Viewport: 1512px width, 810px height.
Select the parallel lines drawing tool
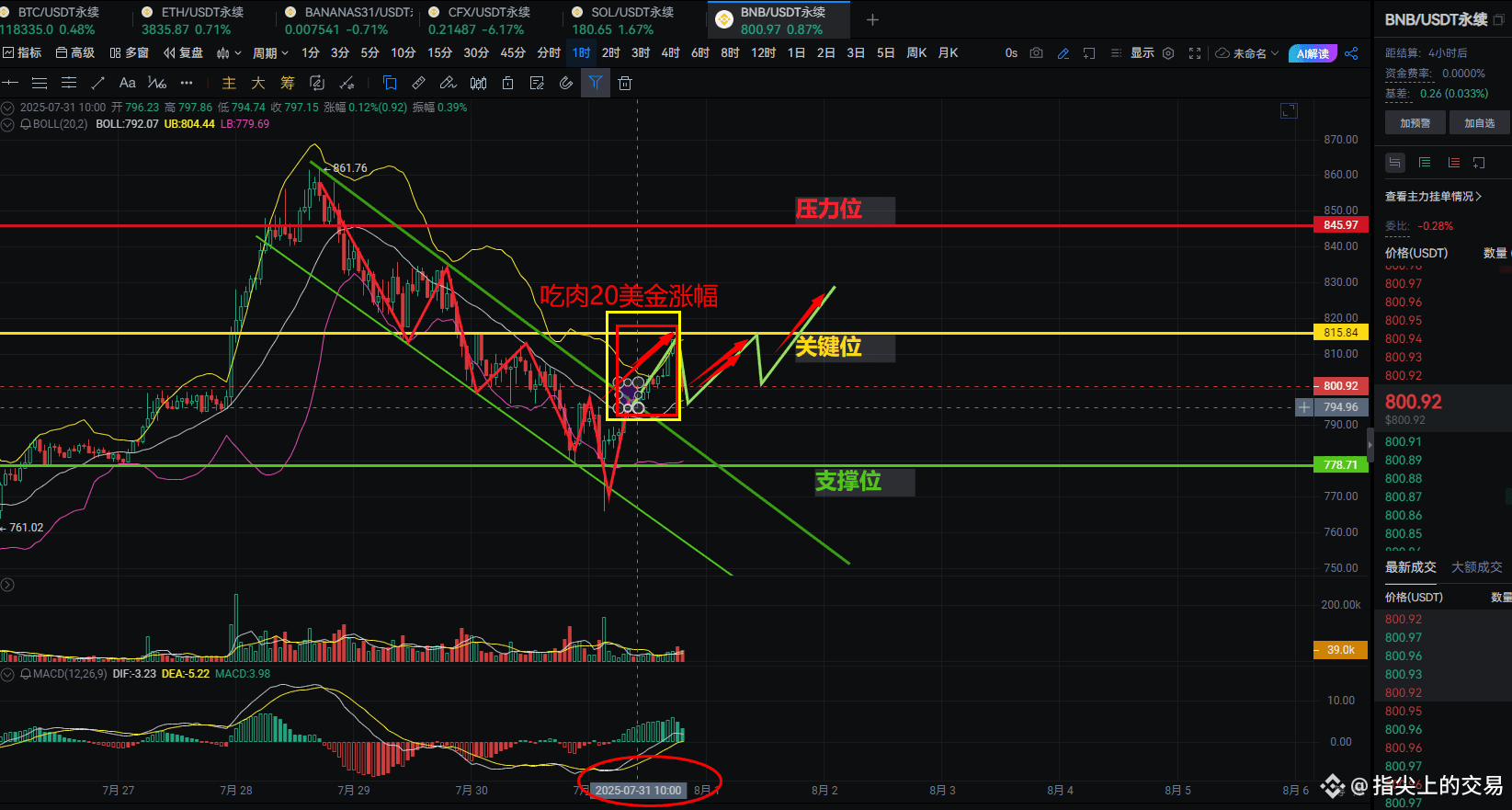click(40, 83)
